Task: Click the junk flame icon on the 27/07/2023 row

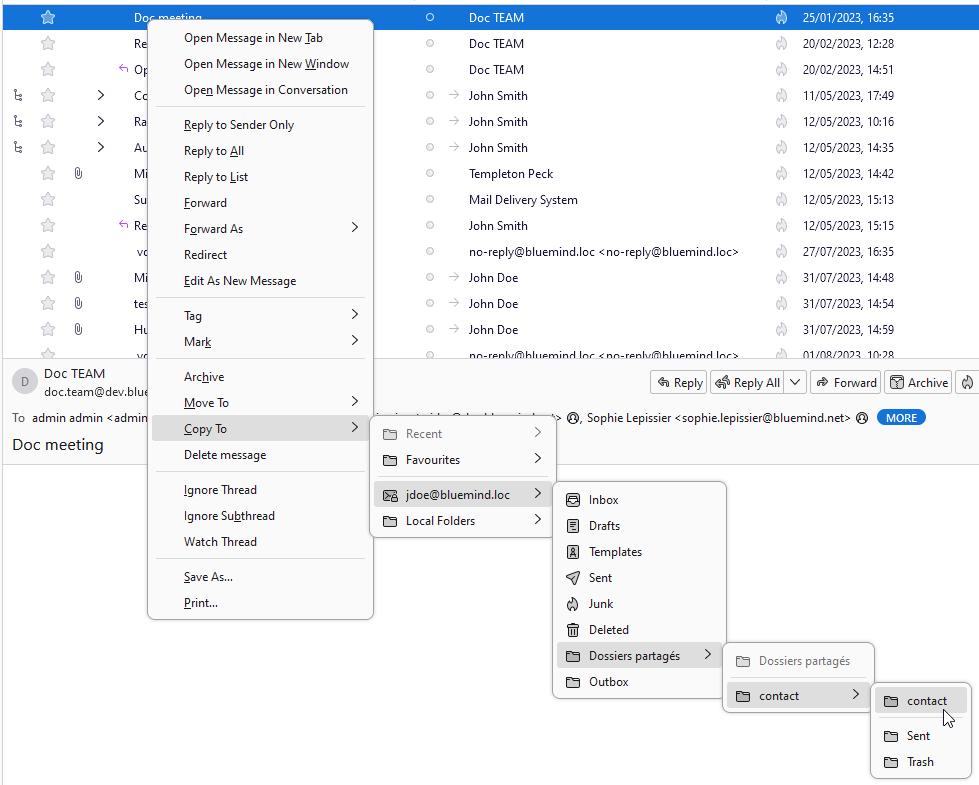Action: coord(781,252)
